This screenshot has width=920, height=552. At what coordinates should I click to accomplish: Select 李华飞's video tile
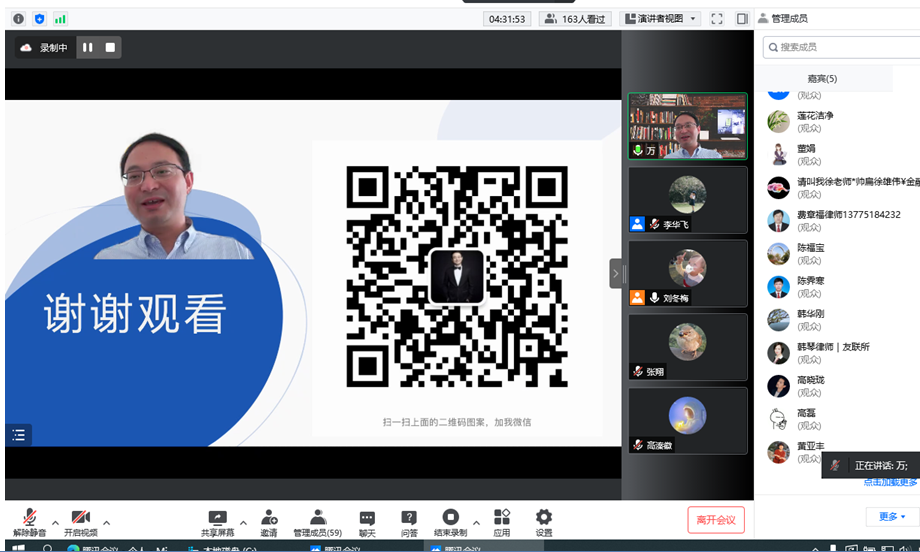[x=688, y=200]
